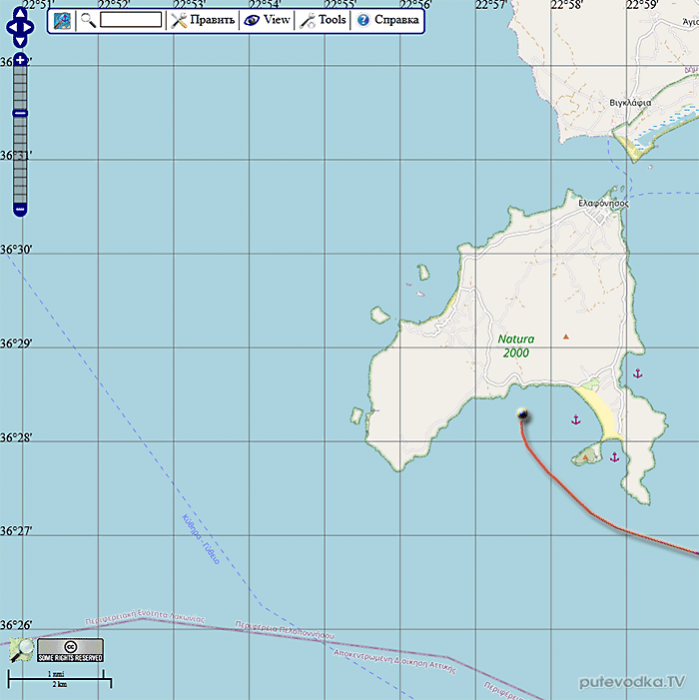The height and width of the screenshot is (700, 699).
Task: Open the View menu
Action: pyautogui.click(x=267, y=20)
